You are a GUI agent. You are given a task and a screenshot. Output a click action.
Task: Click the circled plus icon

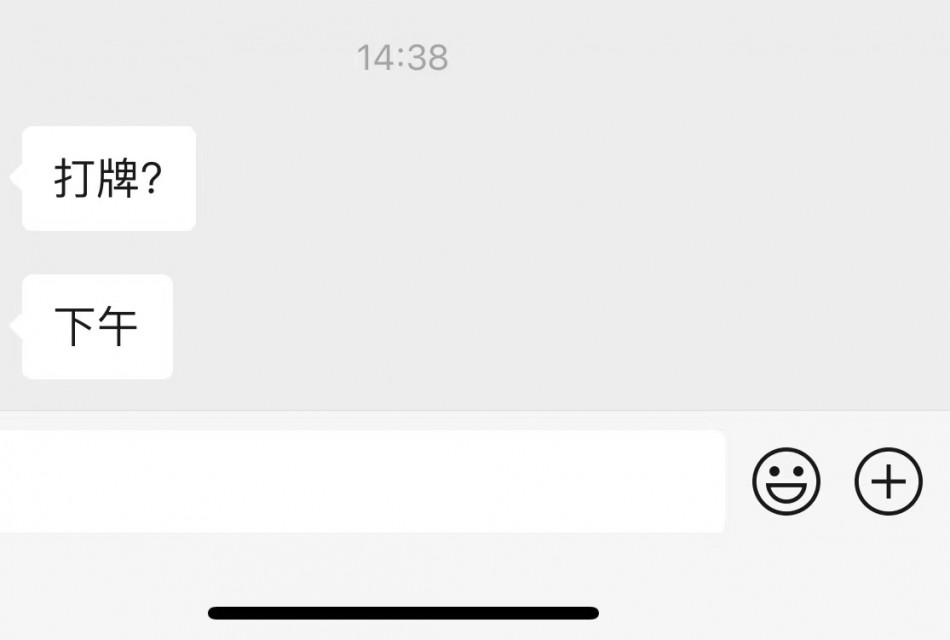click(888, 481)
